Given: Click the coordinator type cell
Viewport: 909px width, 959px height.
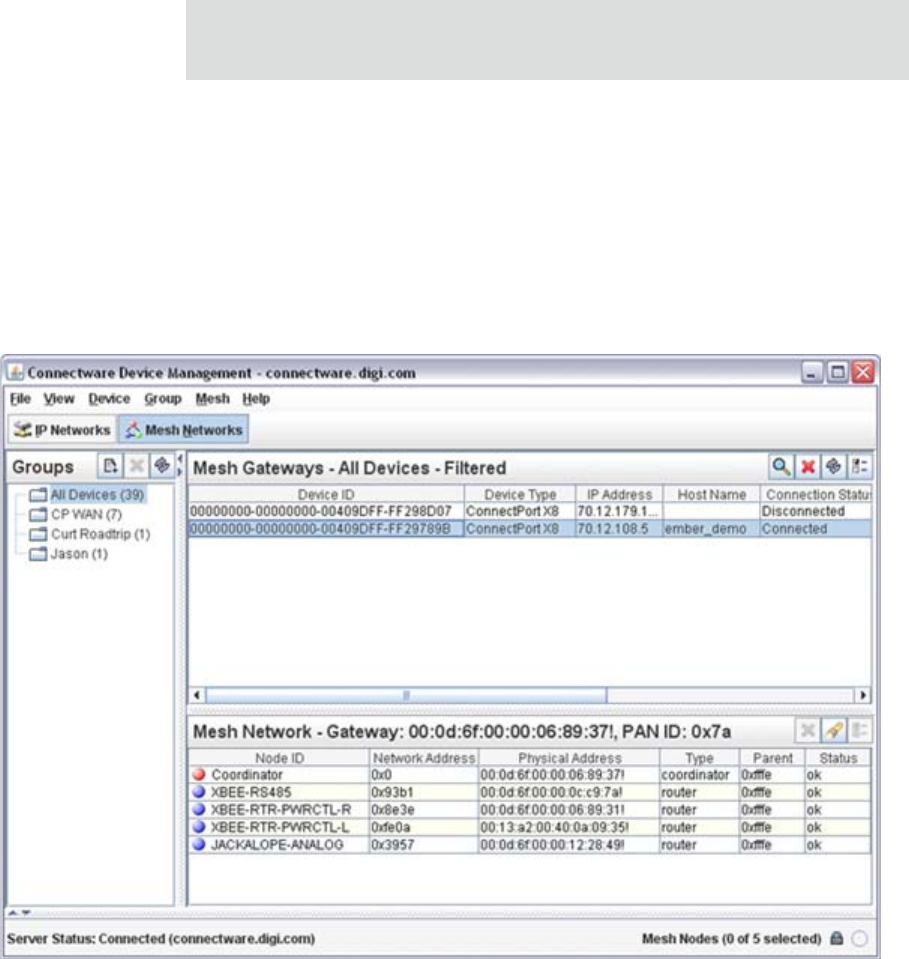Looking at the screenshot, I should 699,774.
